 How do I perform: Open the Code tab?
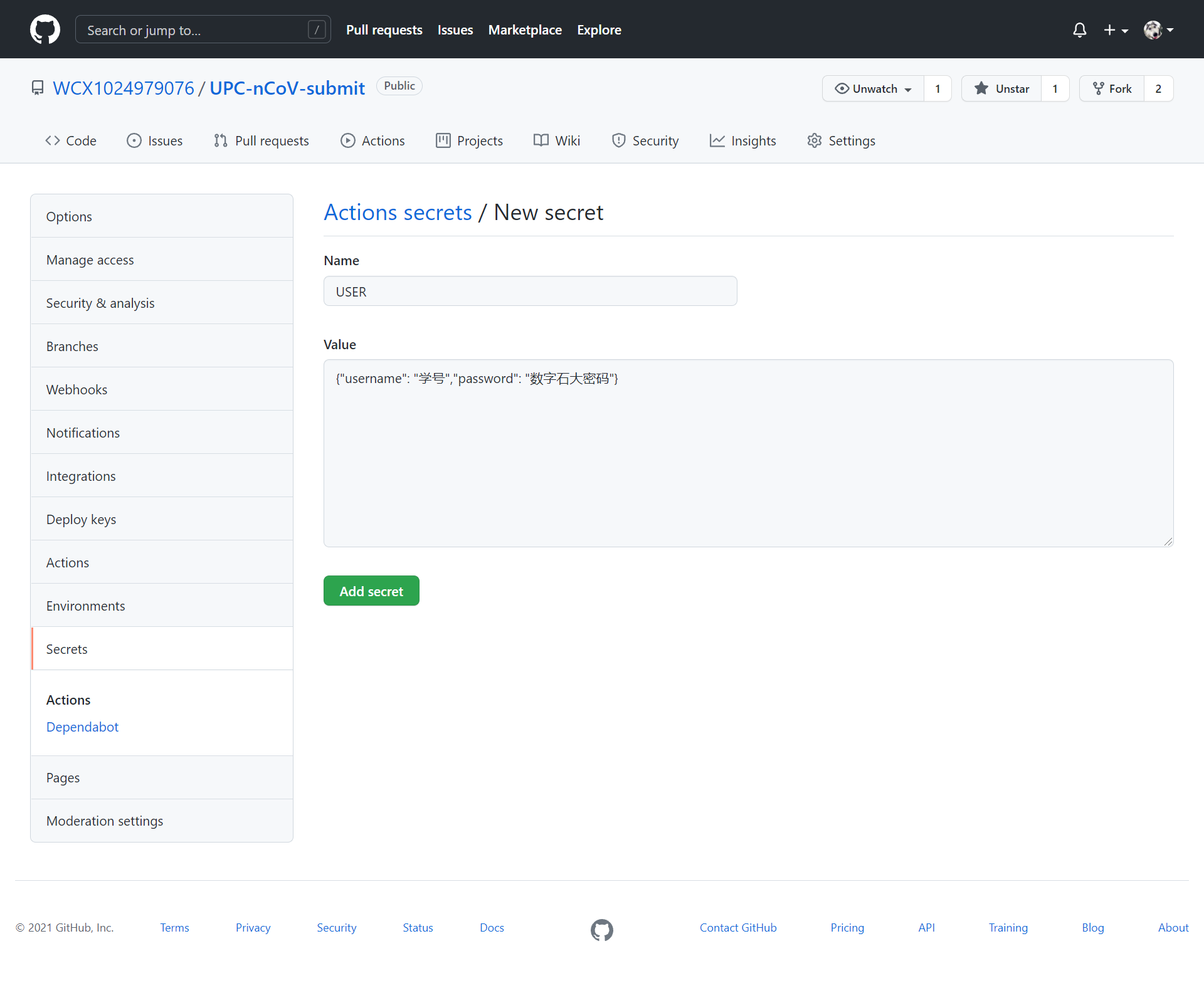tap(71, 140)
